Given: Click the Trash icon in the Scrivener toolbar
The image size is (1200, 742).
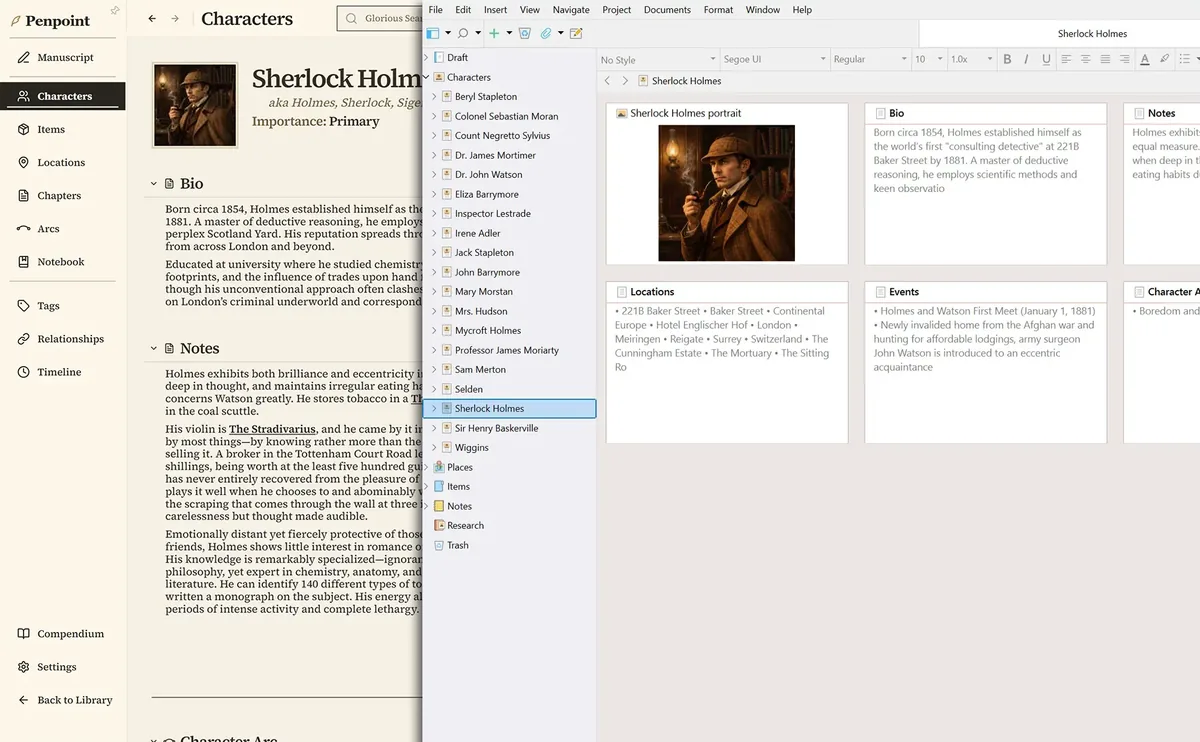Looking at the screenshot, I should pos(525,33).
